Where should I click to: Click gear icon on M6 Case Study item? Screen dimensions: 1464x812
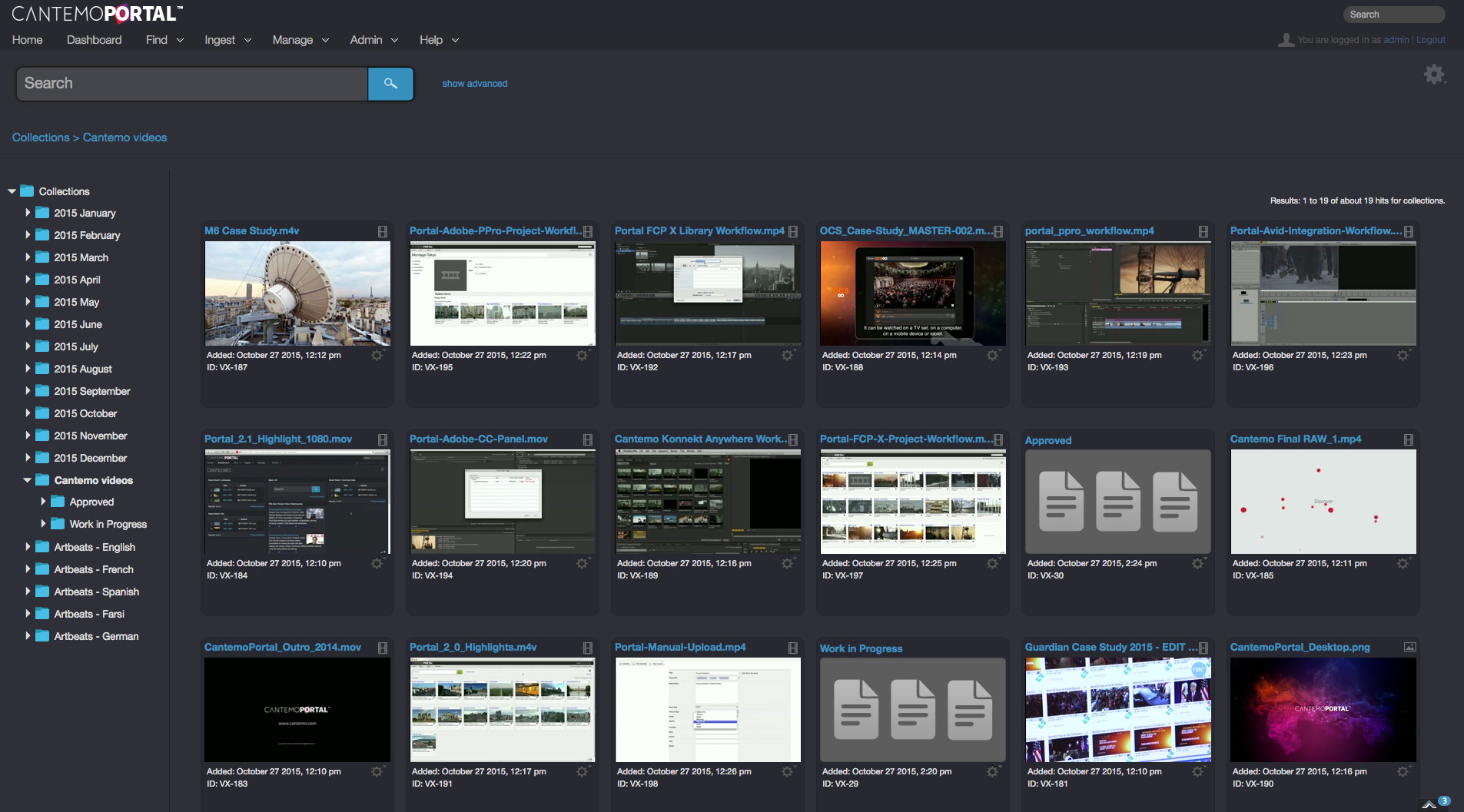(377, 356)
